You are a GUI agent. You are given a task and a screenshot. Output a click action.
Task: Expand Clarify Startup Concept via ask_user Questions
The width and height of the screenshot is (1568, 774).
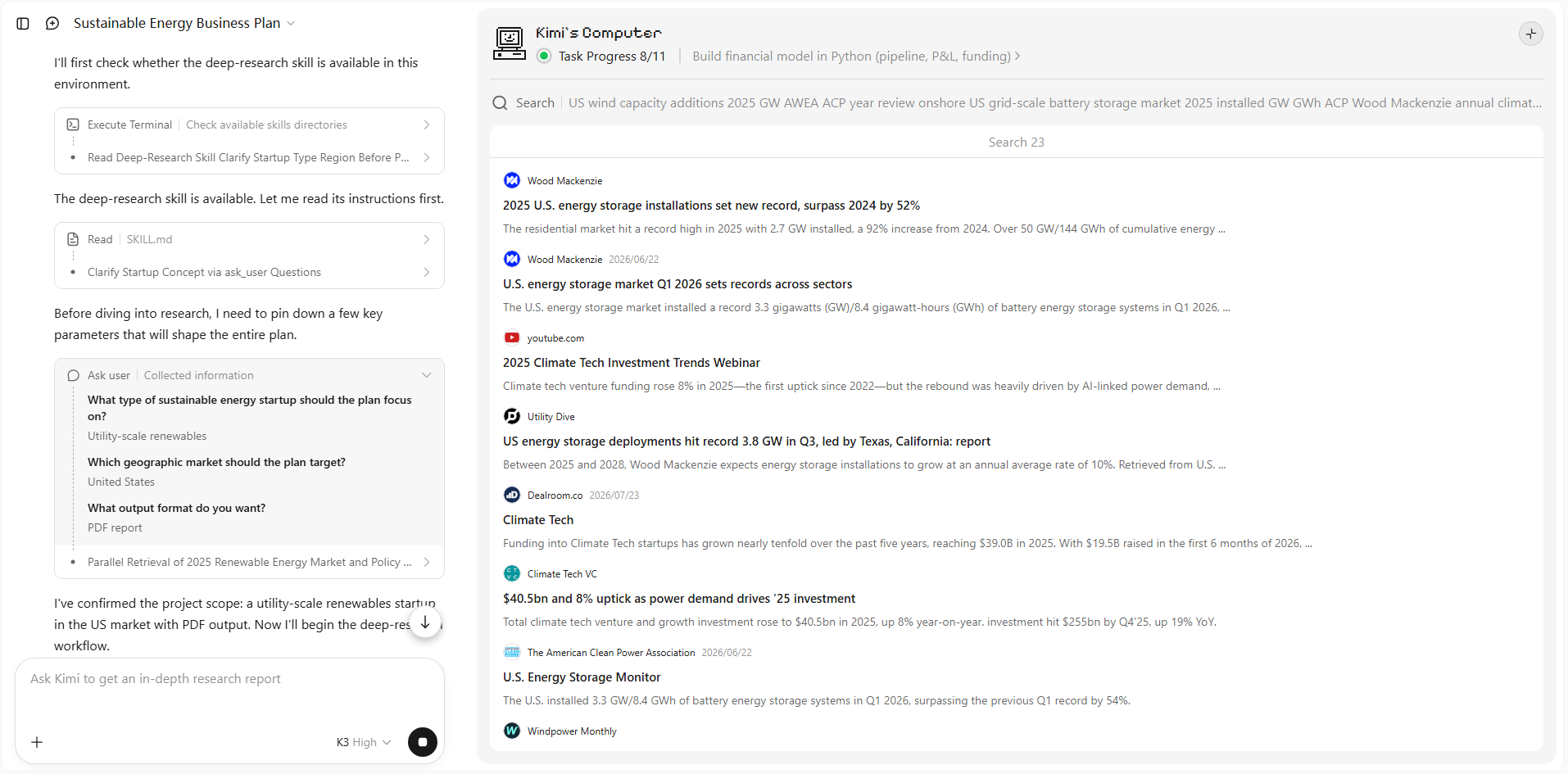249,272
